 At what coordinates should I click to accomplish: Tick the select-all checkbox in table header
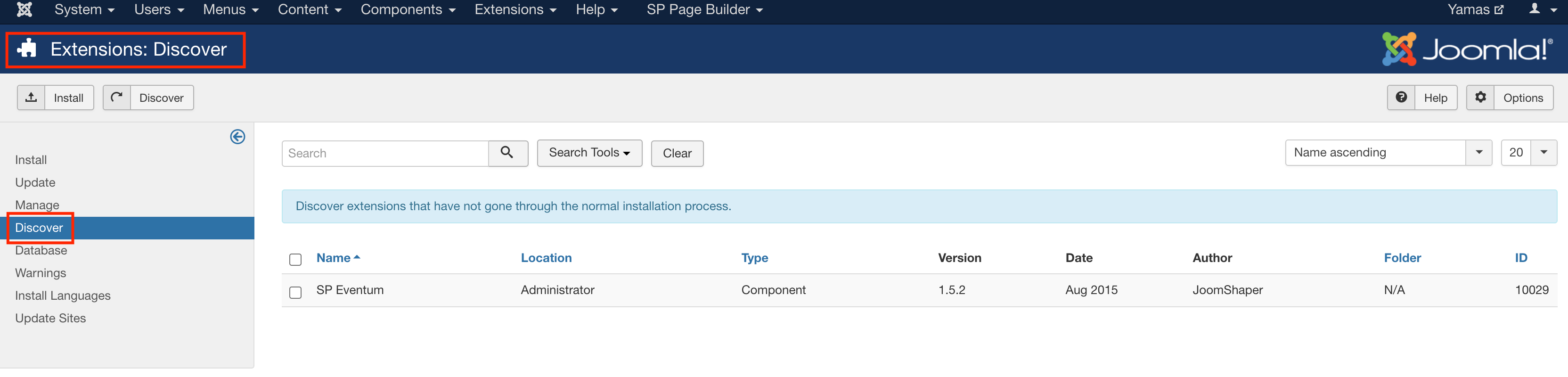pos(295,260)
